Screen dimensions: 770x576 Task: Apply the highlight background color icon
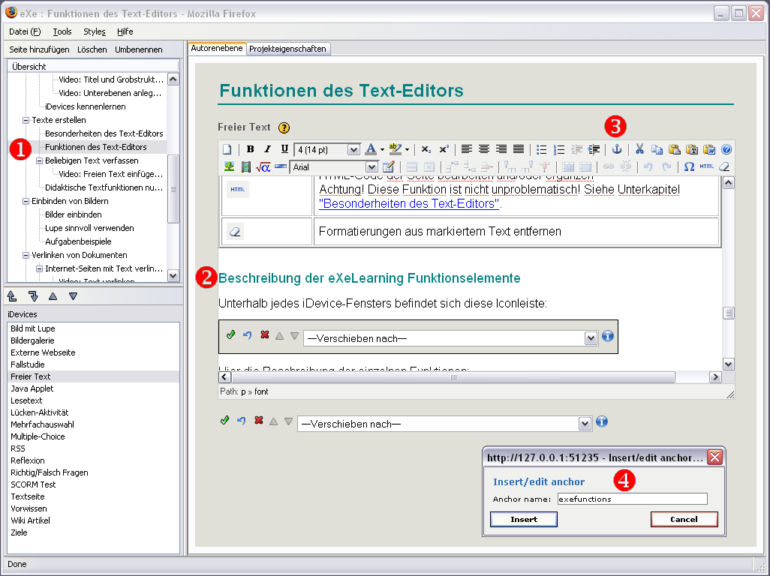(395, 149)
